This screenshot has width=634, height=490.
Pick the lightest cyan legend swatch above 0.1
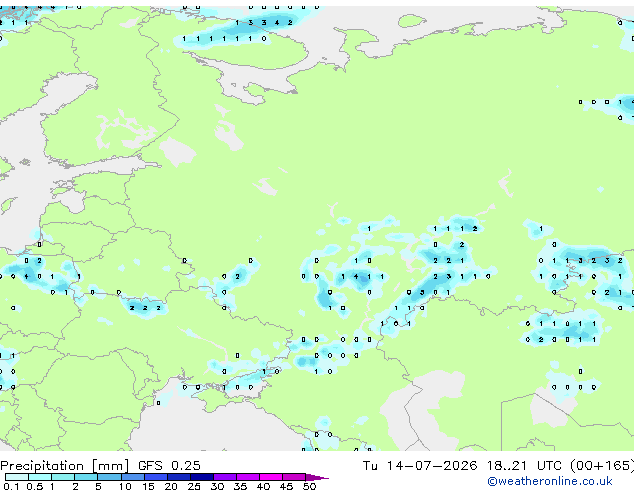tap(17, 477)
